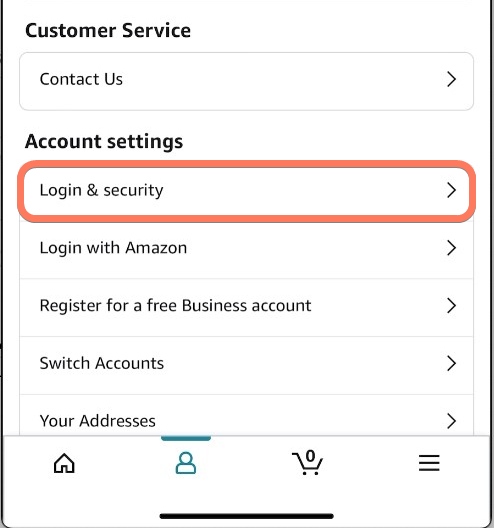Open the Your Addresses label
Viewport: 494px width, 528px height.
point(98,421)
